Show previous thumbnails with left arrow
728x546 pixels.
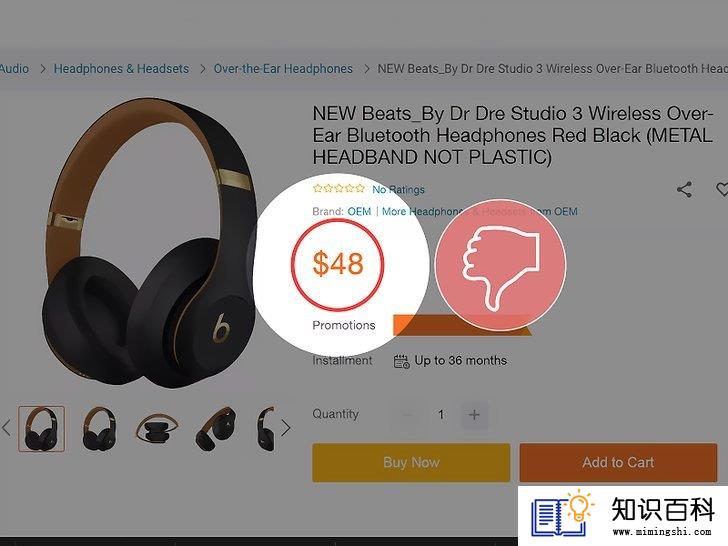tap(6, 428)
